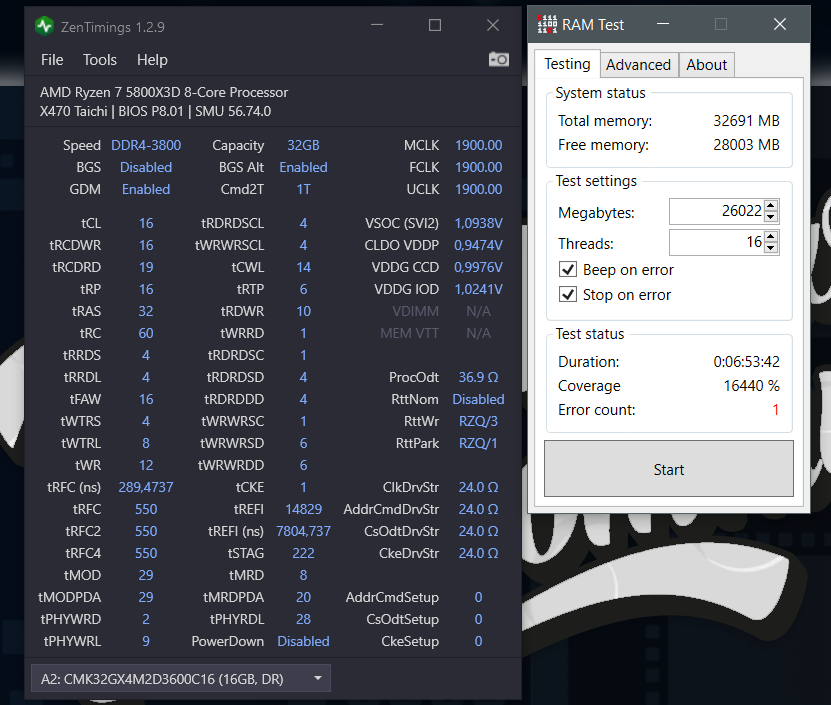Click the Error count value 1

click(775, 410)
